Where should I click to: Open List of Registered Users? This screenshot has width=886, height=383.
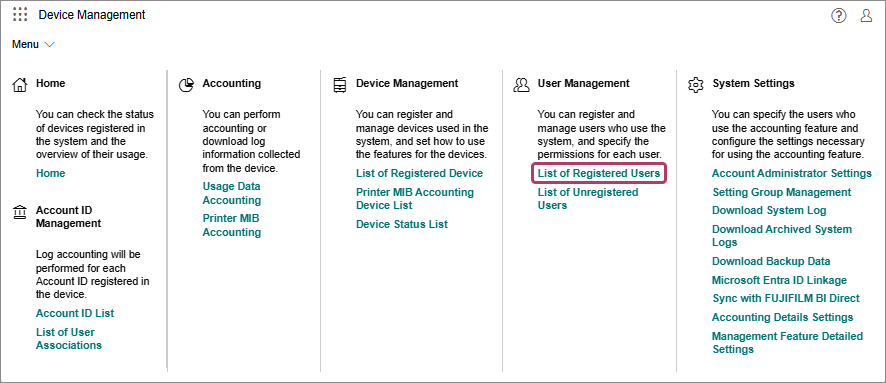599,173
